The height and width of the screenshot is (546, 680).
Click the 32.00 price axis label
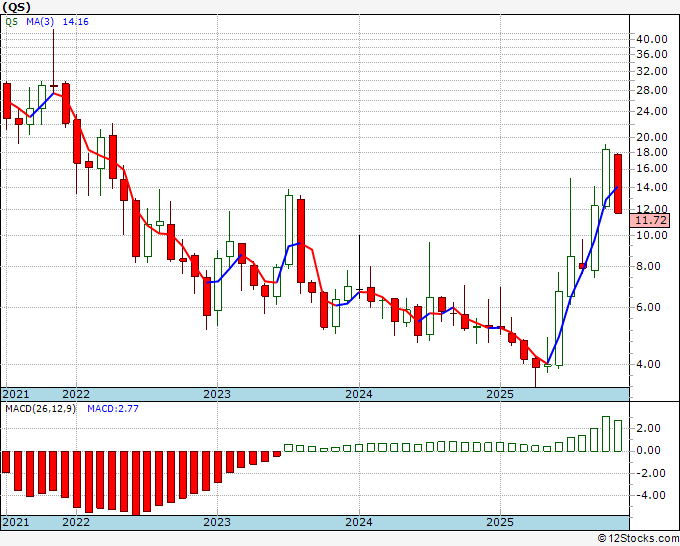point(651,71)
